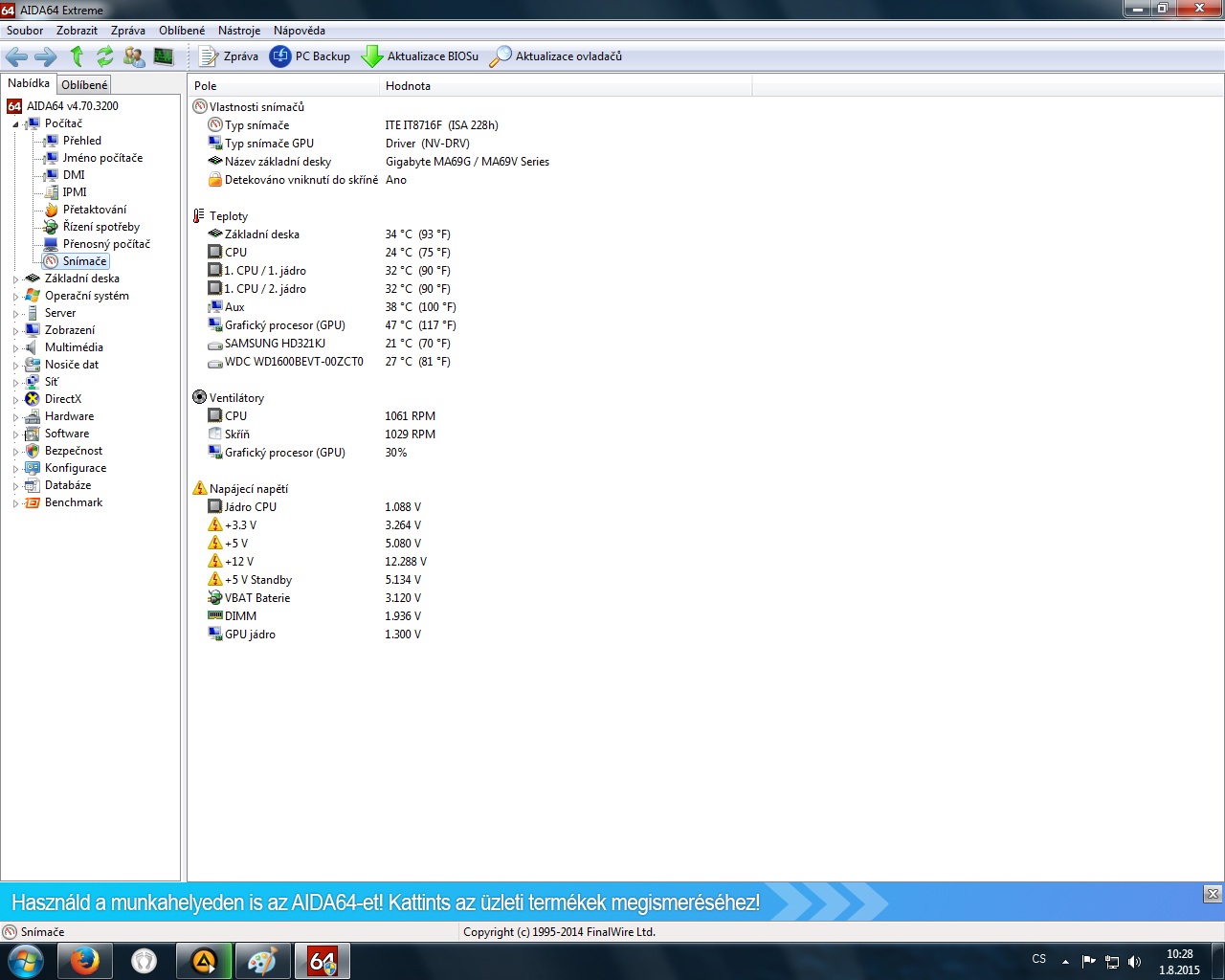Close the advertisement banner with its X
This screenshot has width=1225, height=980.
point(1213,894)
